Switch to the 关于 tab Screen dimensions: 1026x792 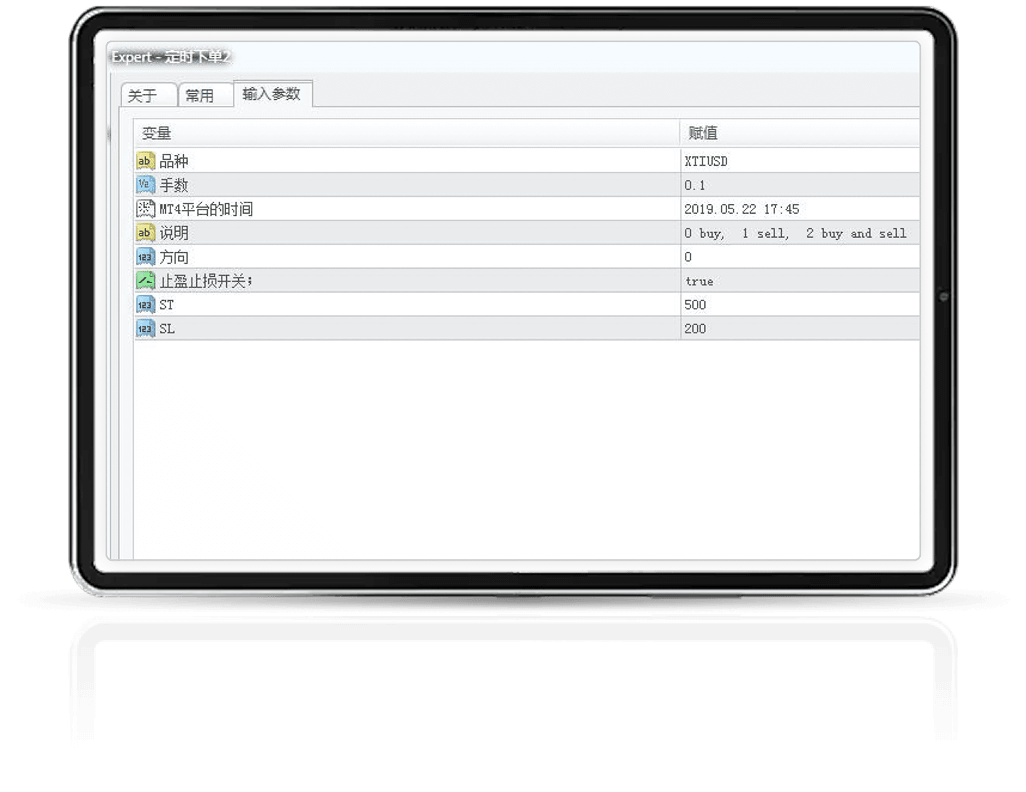pos(148,96)
